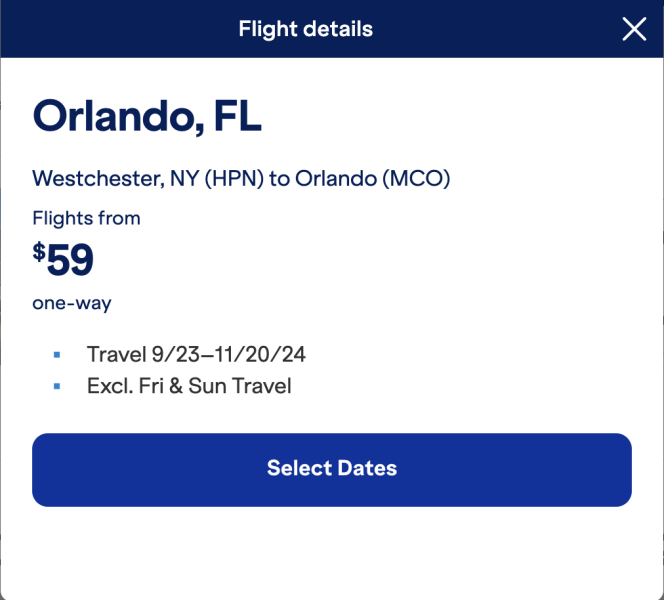Click the Flights from label
Viewport: 664px width, 600px height.
[86, 218]
